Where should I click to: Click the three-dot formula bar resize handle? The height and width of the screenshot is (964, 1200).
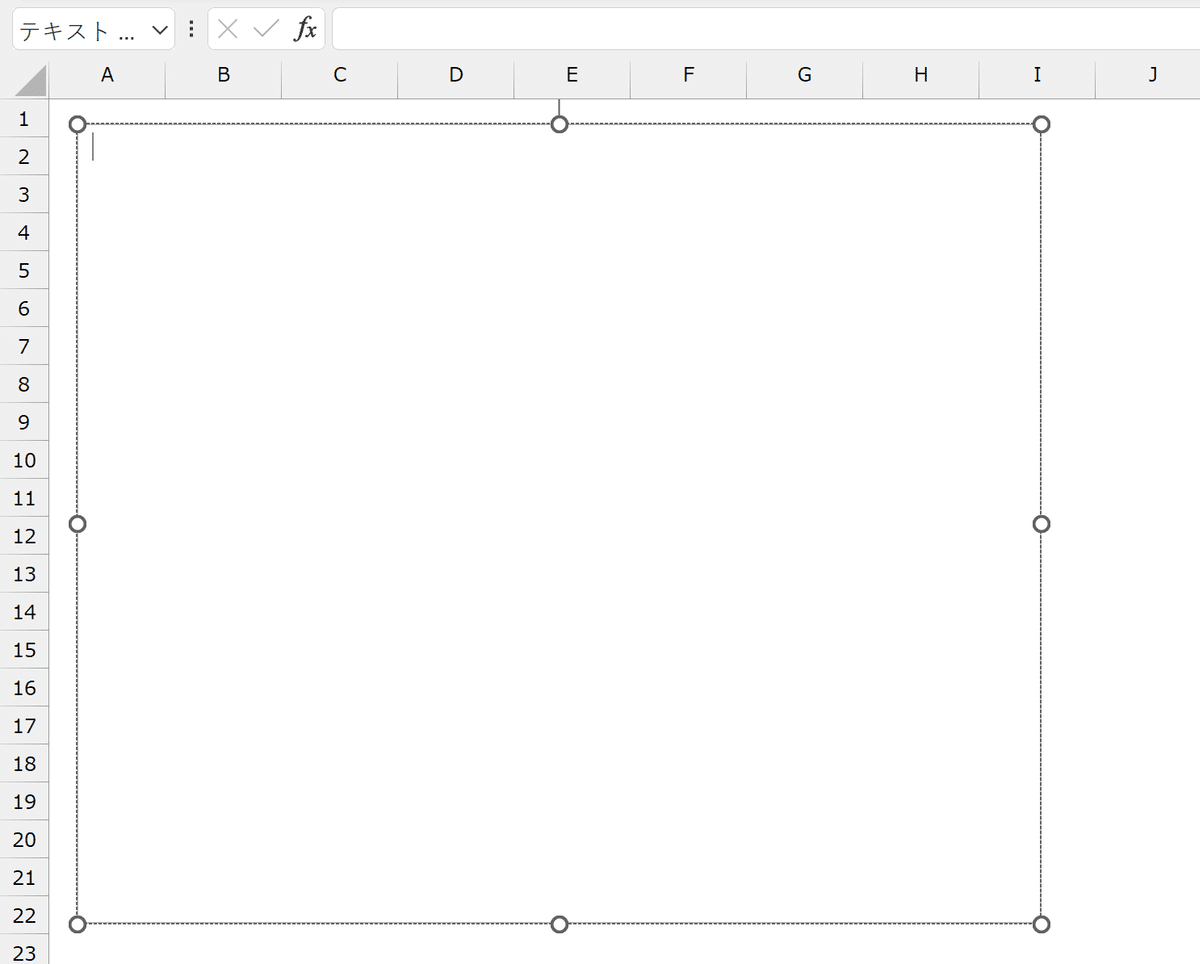click(191, 29)
